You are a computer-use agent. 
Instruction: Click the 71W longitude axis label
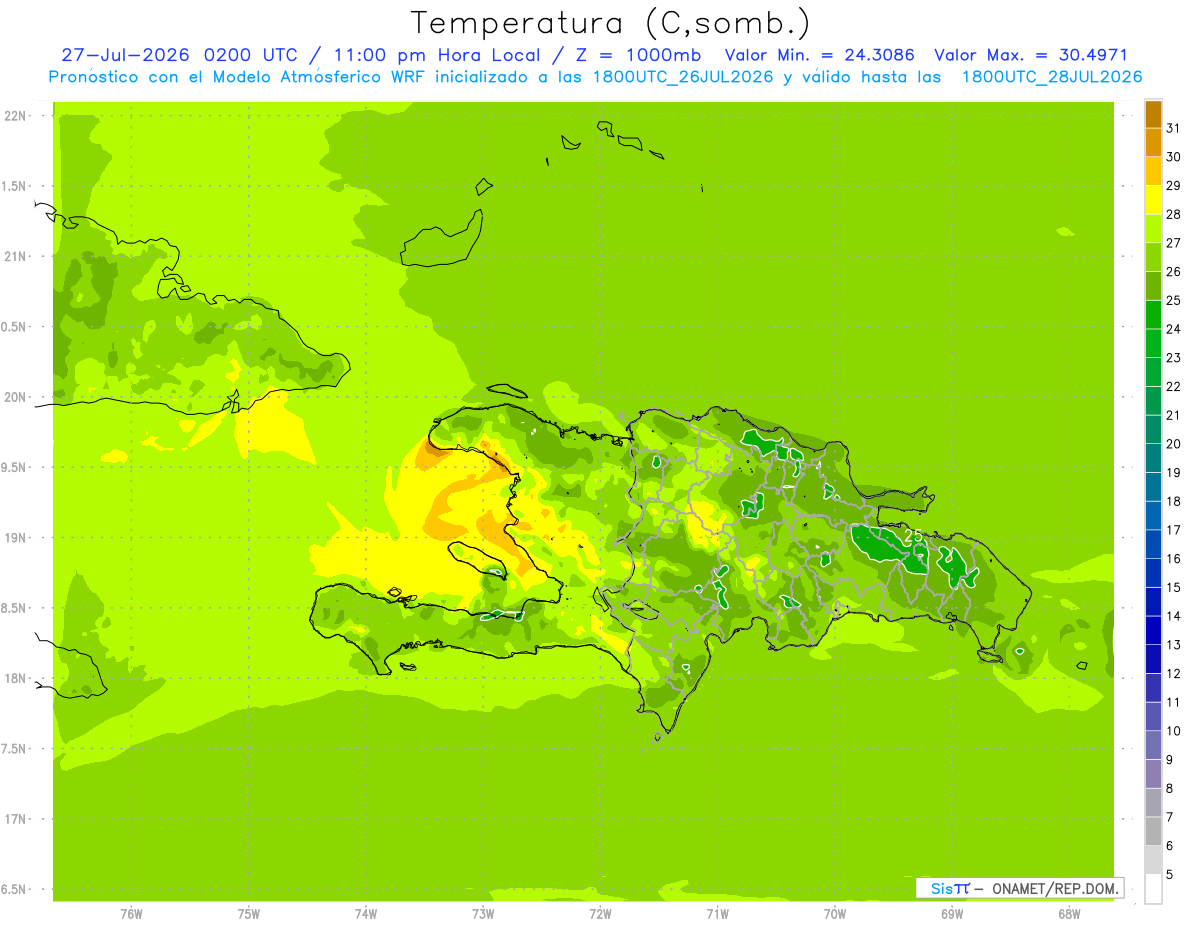717,914
